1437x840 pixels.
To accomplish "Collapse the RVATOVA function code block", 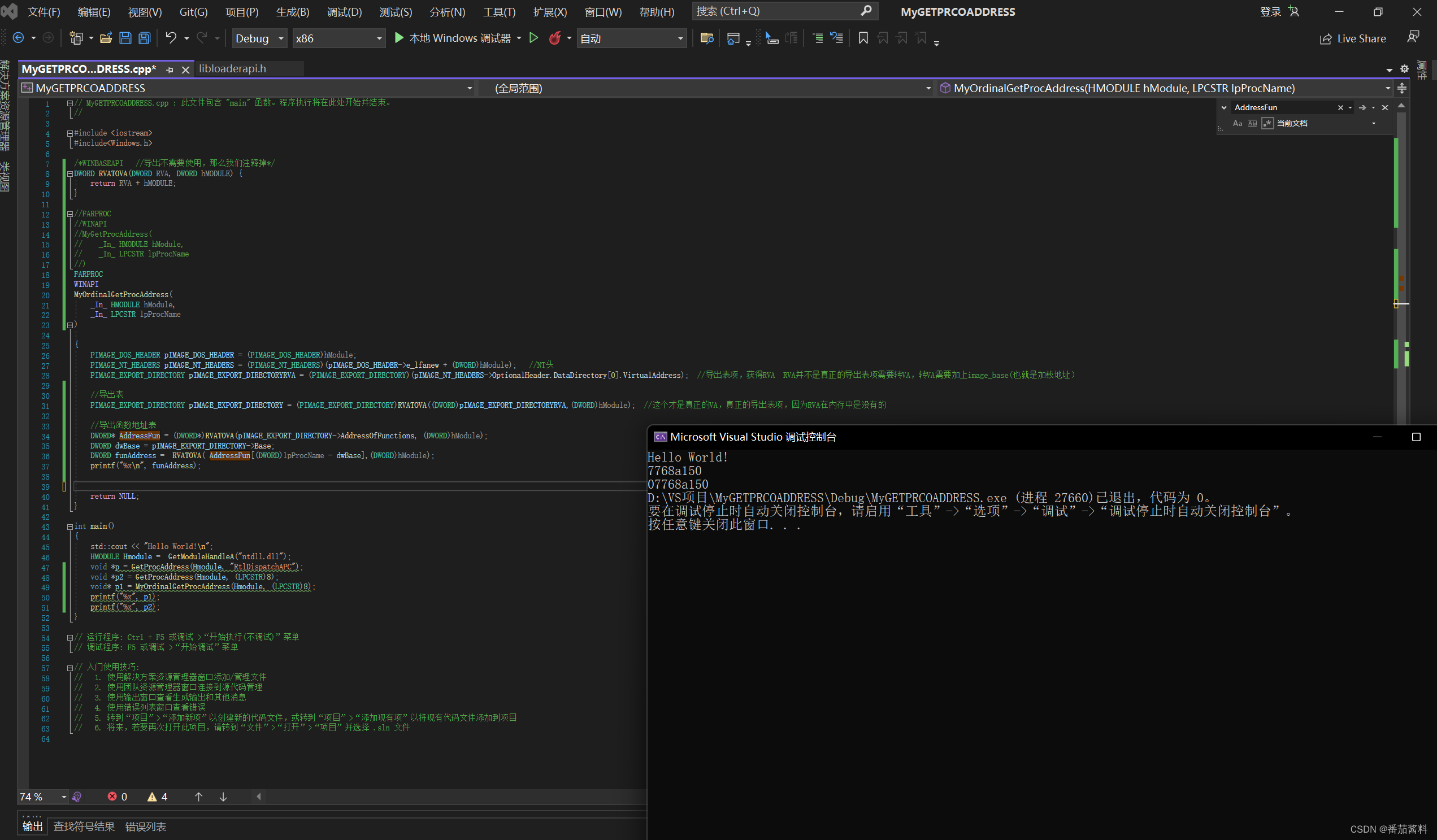I will (70, 174).
